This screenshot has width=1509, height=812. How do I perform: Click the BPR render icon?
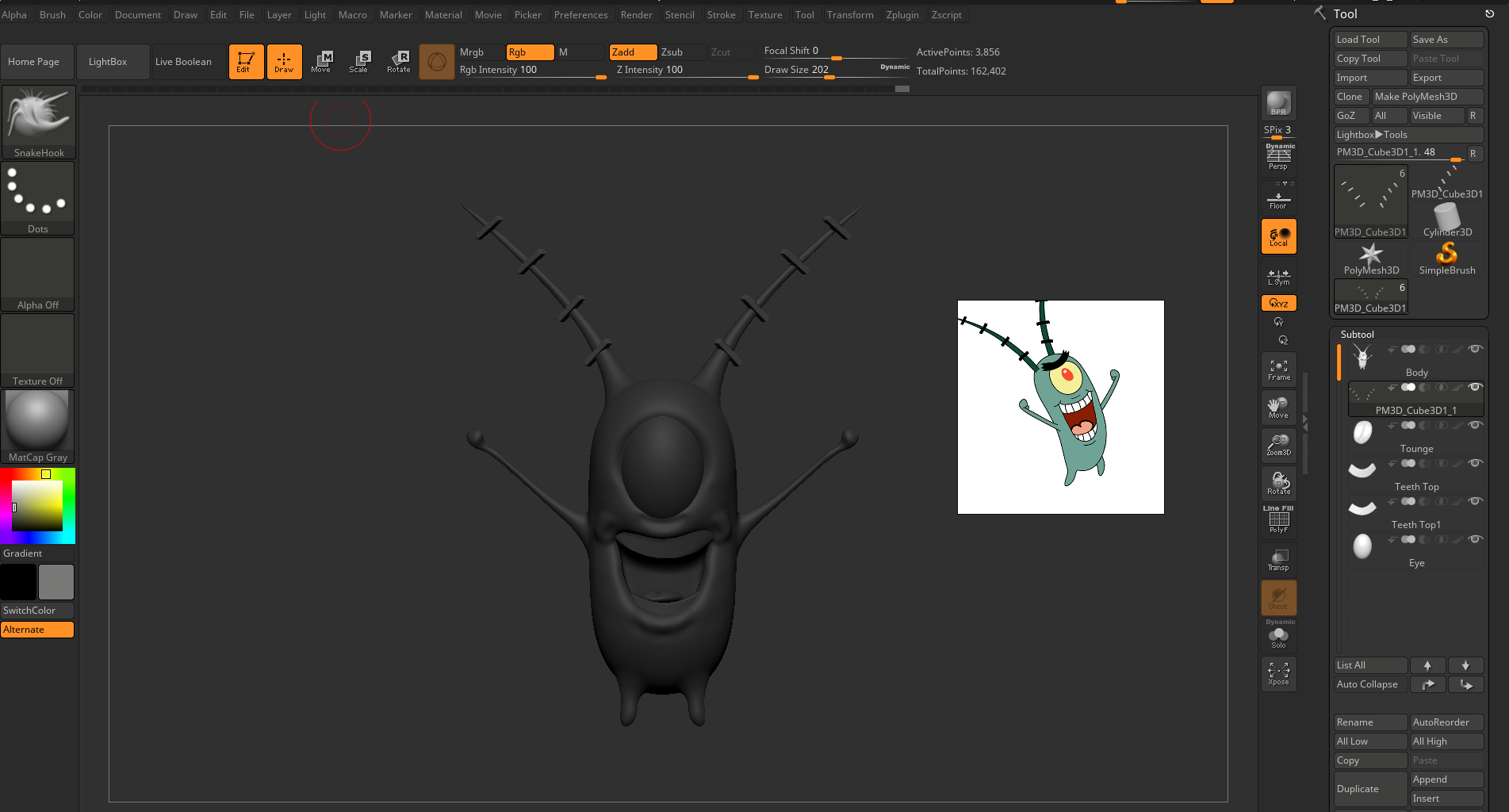1278,101
